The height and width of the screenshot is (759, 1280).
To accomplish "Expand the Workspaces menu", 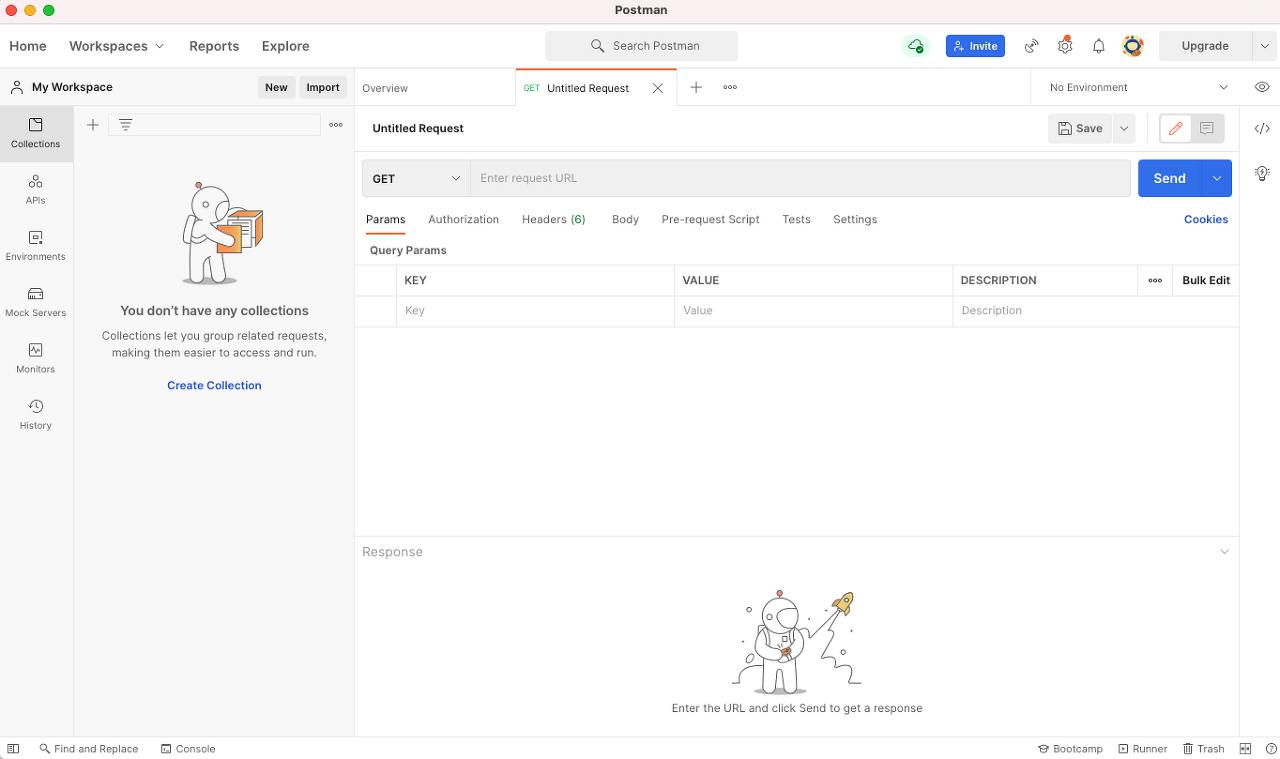I will coord(116,46).
